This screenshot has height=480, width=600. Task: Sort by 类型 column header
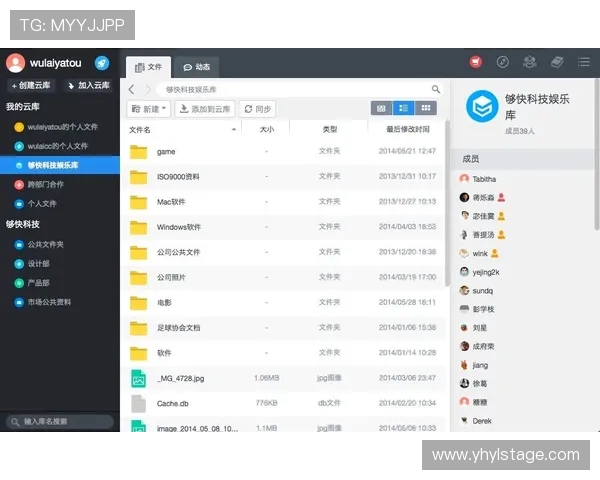point(329,129)
